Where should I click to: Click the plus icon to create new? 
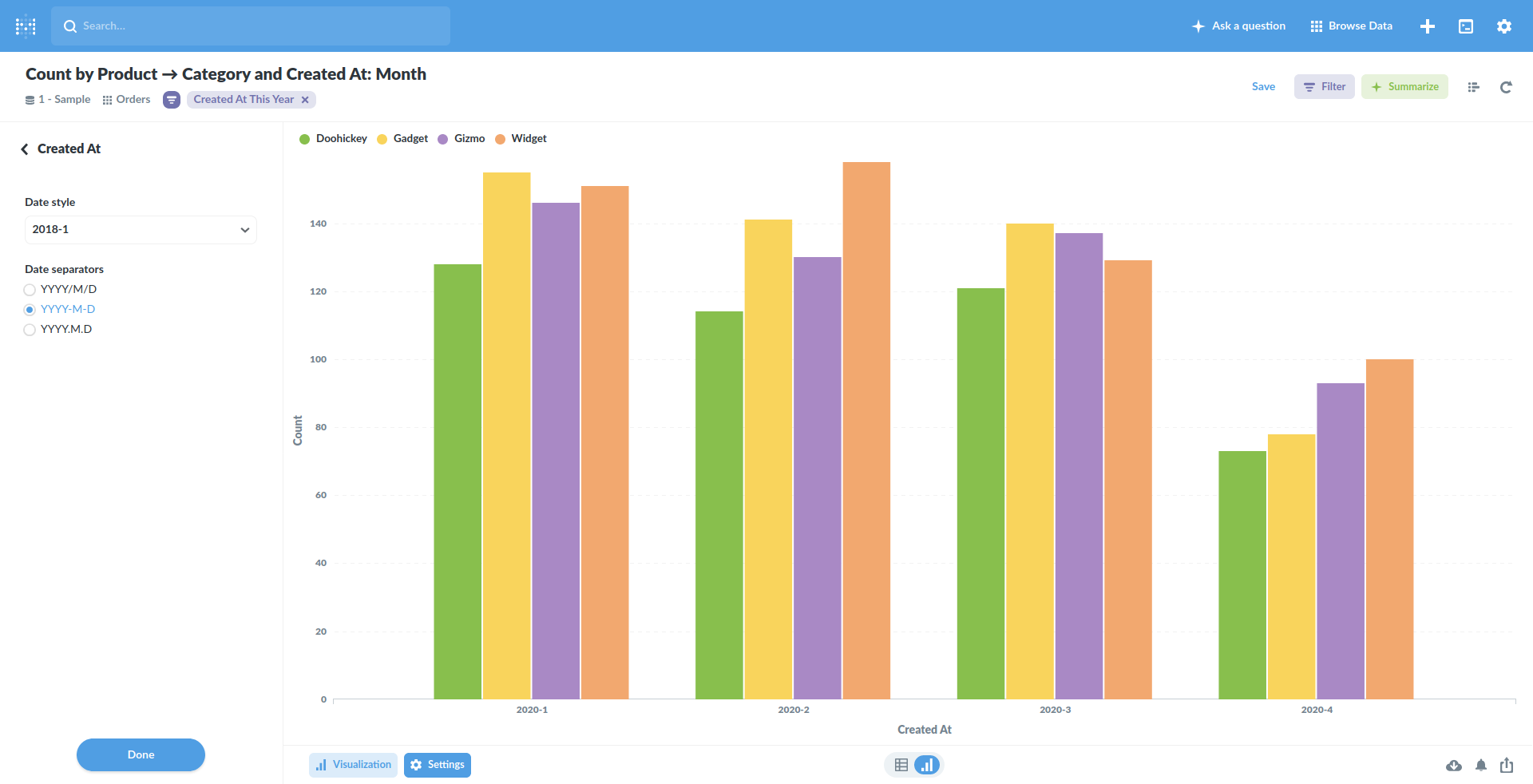click(x=1428, y=26)
